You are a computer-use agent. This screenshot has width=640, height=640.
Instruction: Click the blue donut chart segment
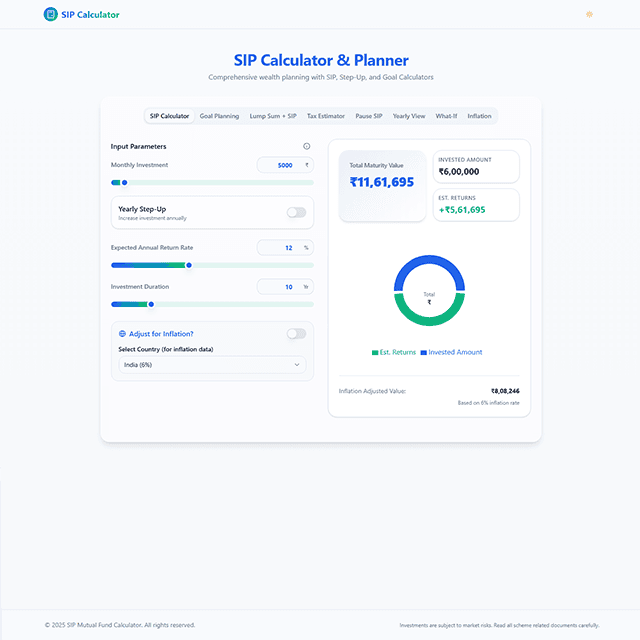(429, 261)
